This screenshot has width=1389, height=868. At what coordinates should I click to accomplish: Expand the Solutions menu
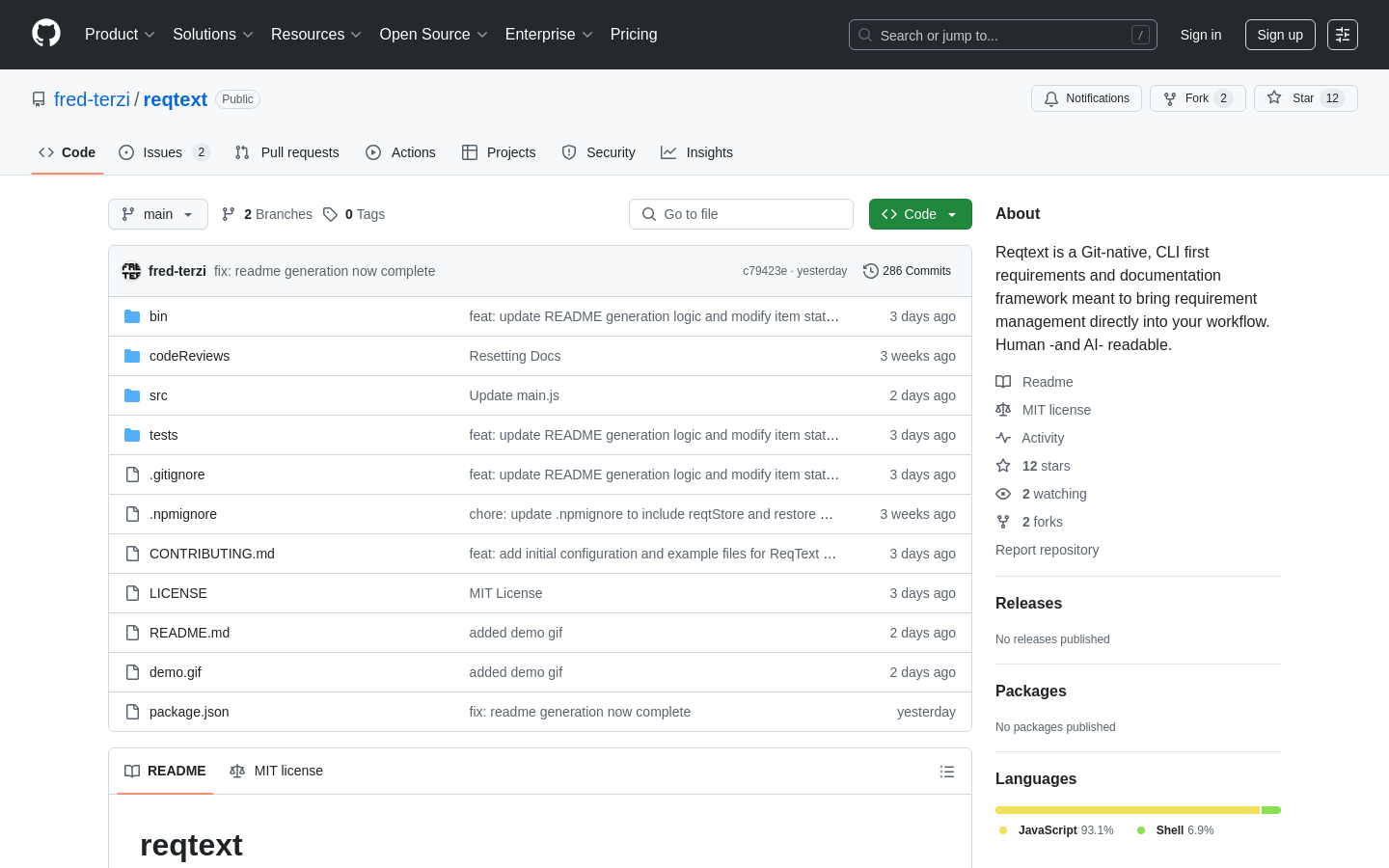click(213, 35)
